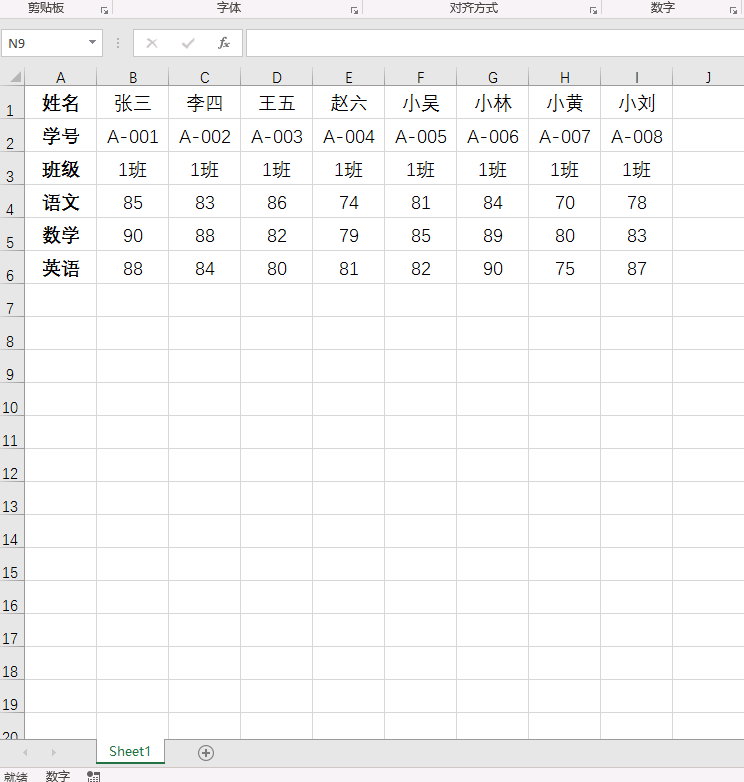The image size is (744, 782).
Task: Click 小刘's 英语 score 87
Action: [x=637, y=268]
